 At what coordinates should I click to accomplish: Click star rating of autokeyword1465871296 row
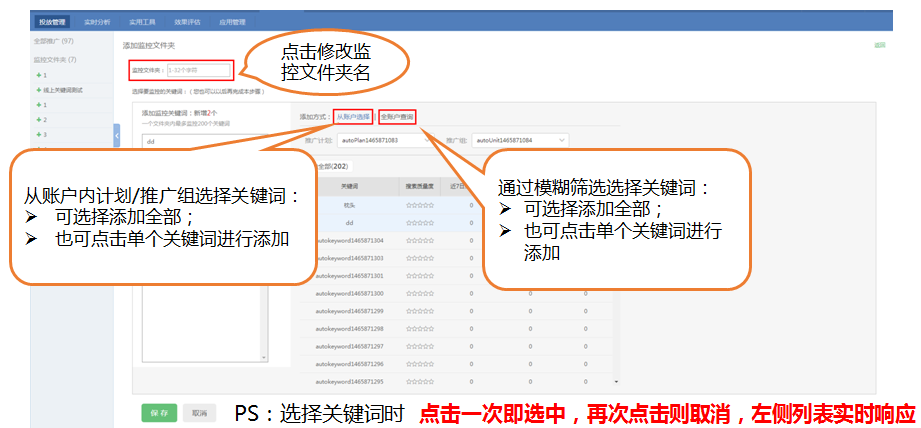420,363
